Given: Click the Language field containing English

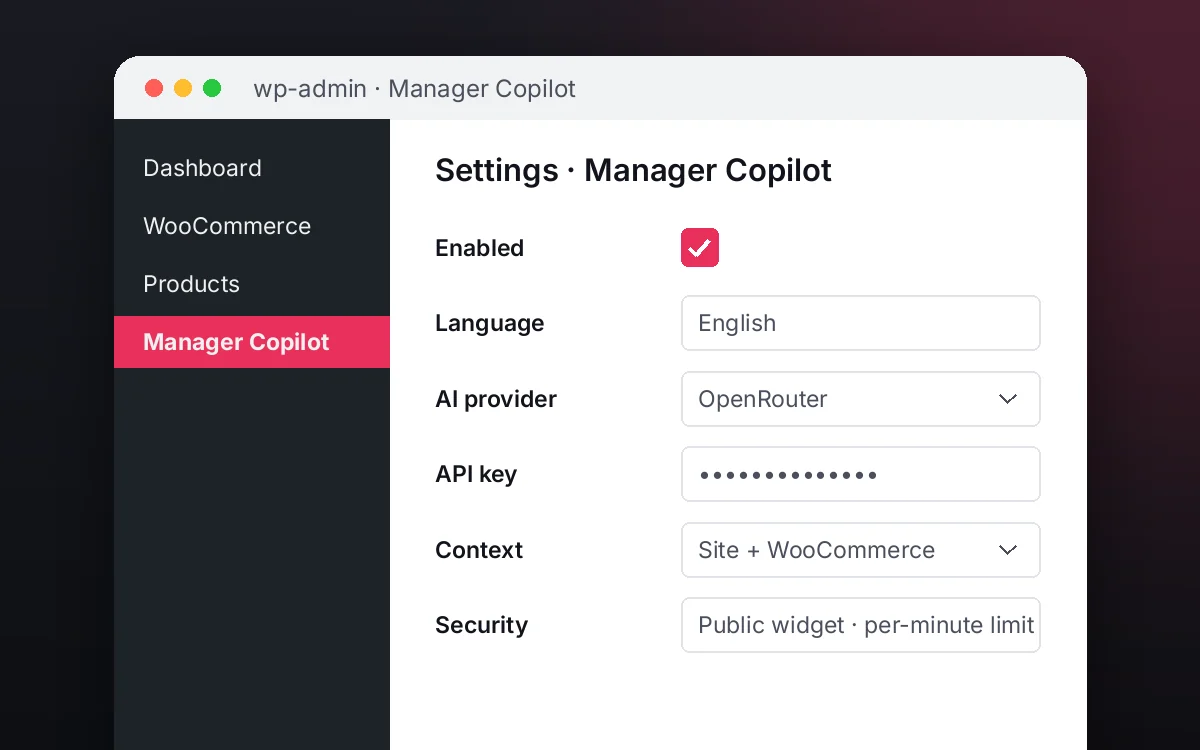Looking at the screenshot, I should [861, 323].
